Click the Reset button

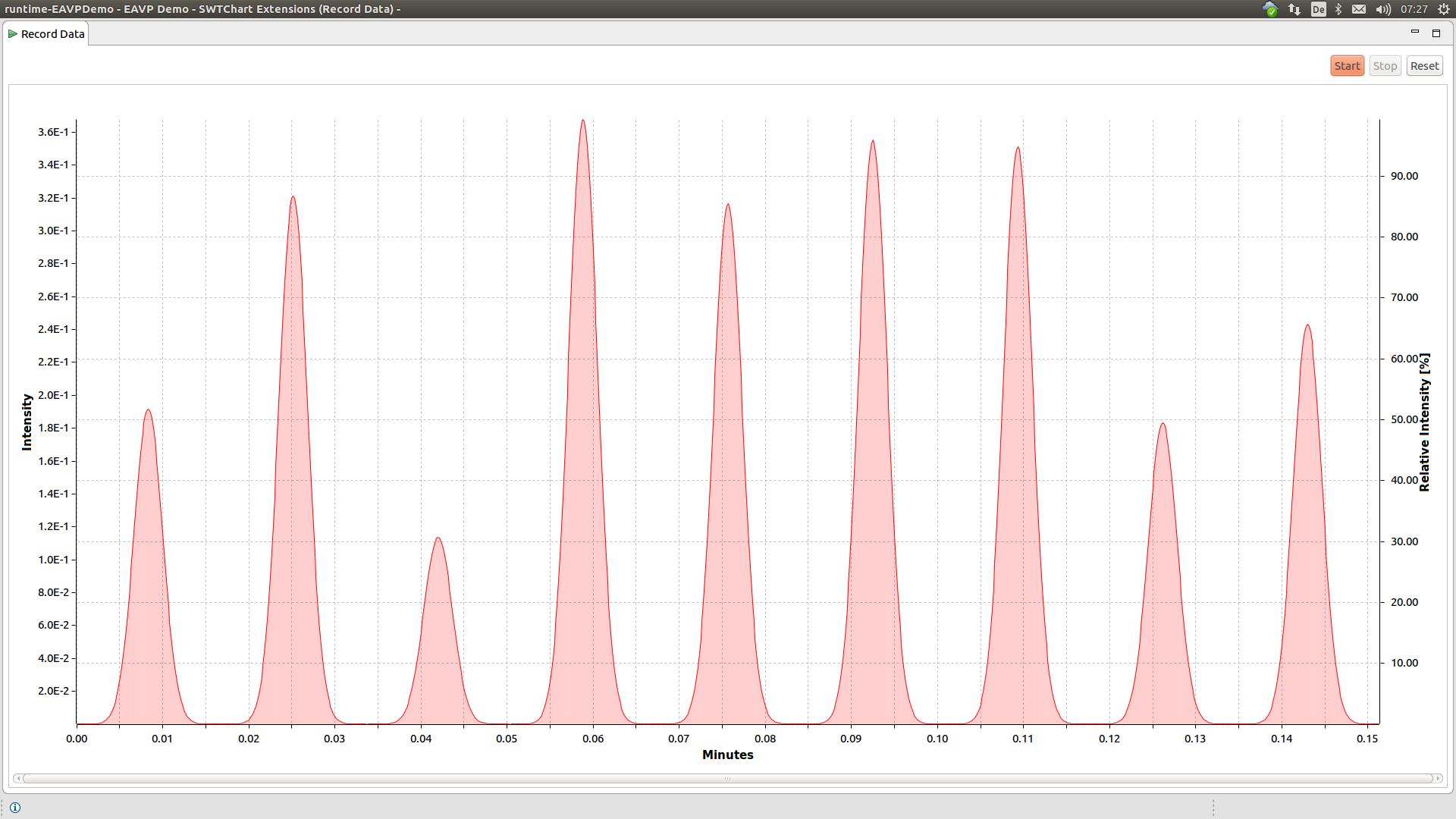(x=1424, y=66)
